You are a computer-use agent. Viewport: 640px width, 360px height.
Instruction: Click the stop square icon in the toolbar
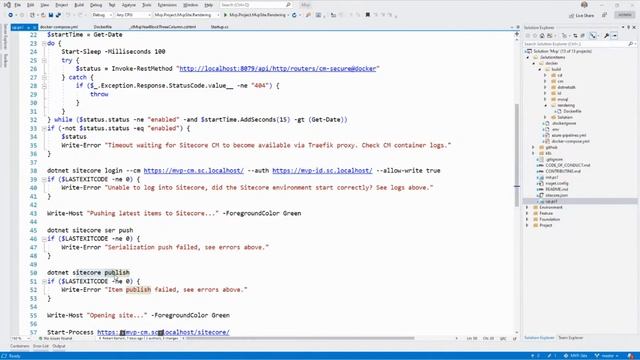(367, 15)
